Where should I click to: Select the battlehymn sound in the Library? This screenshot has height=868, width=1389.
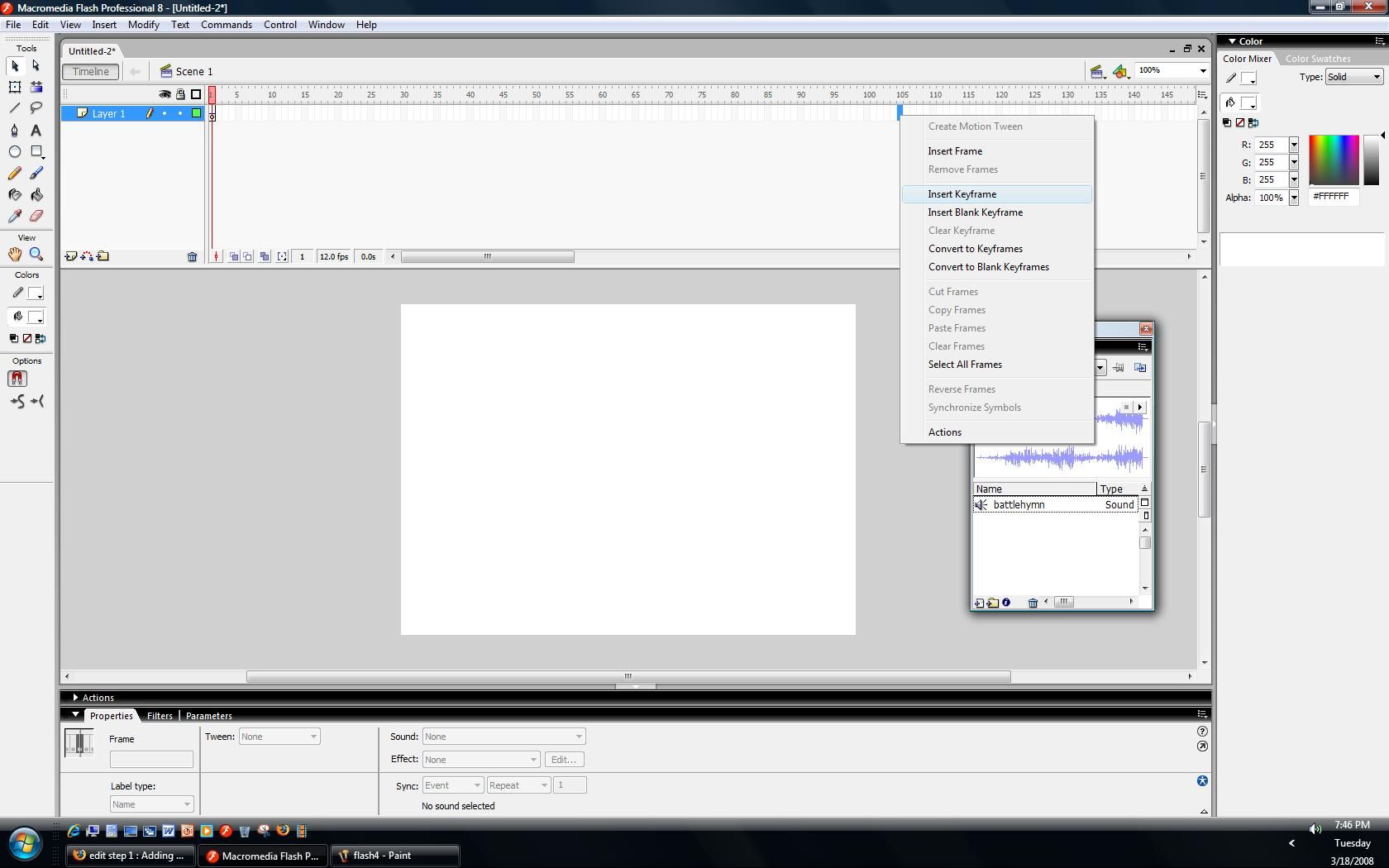1019,504
